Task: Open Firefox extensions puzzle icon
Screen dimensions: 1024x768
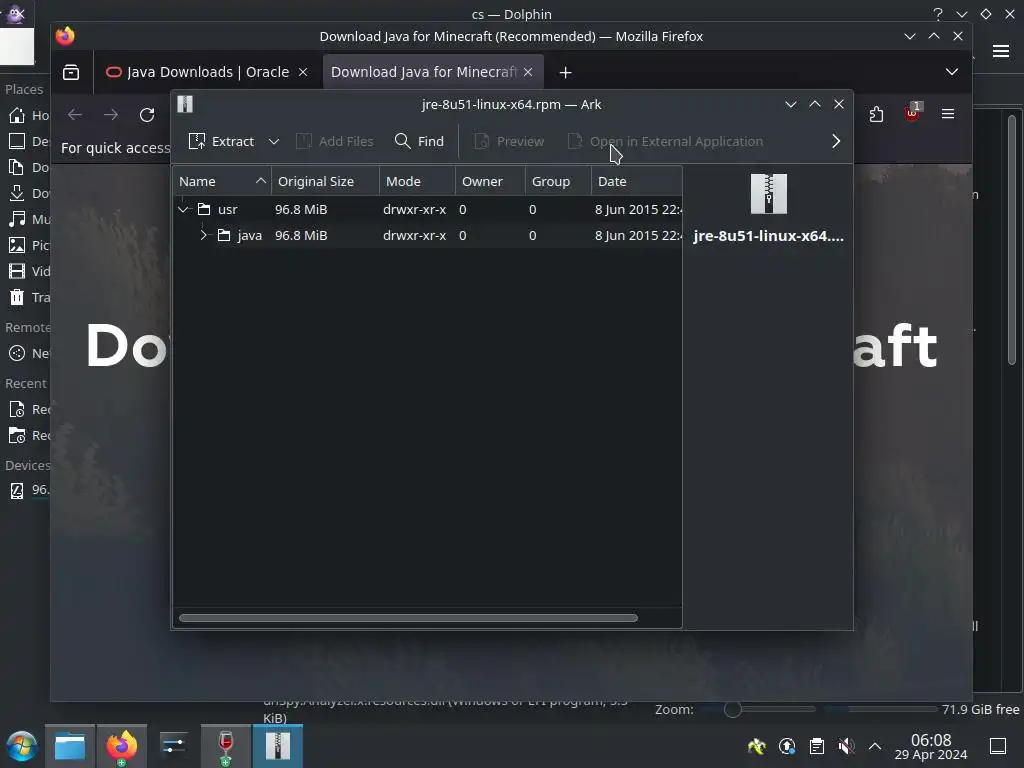Action: 876,115
